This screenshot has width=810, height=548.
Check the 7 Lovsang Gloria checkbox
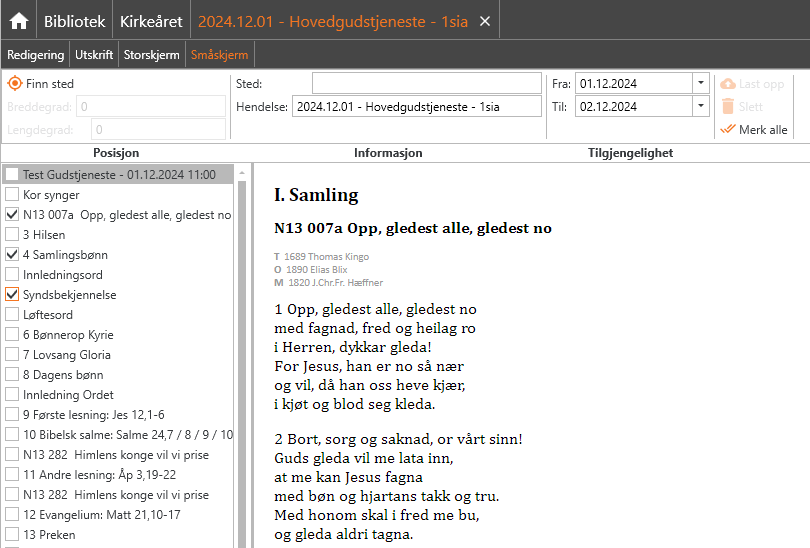[x=12, y=354]
